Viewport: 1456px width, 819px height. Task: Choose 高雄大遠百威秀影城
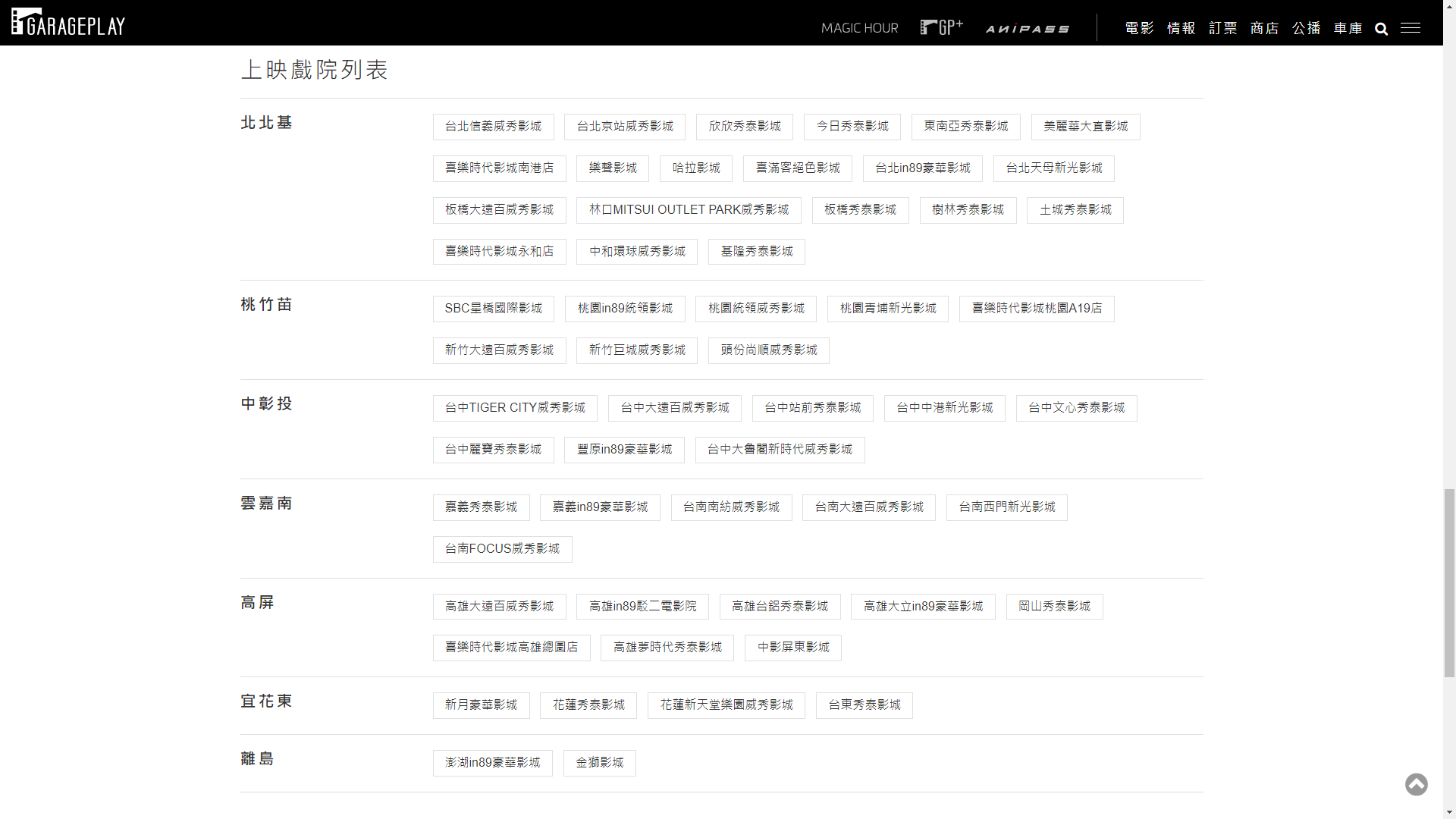(500, 607)
